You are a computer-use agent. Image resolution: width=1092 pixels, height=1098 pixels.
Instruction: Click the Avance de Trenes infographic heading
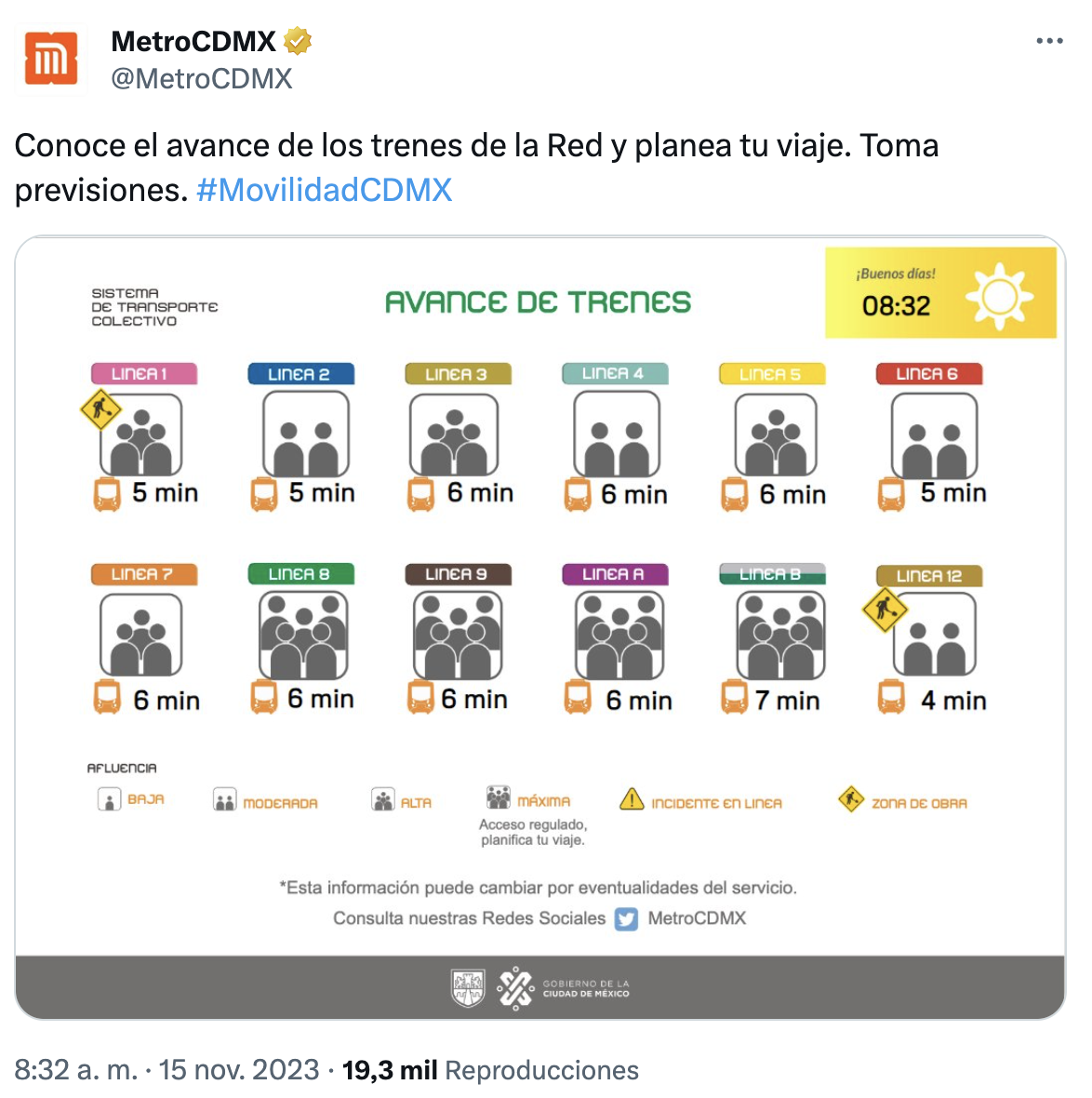pos(538,302)
